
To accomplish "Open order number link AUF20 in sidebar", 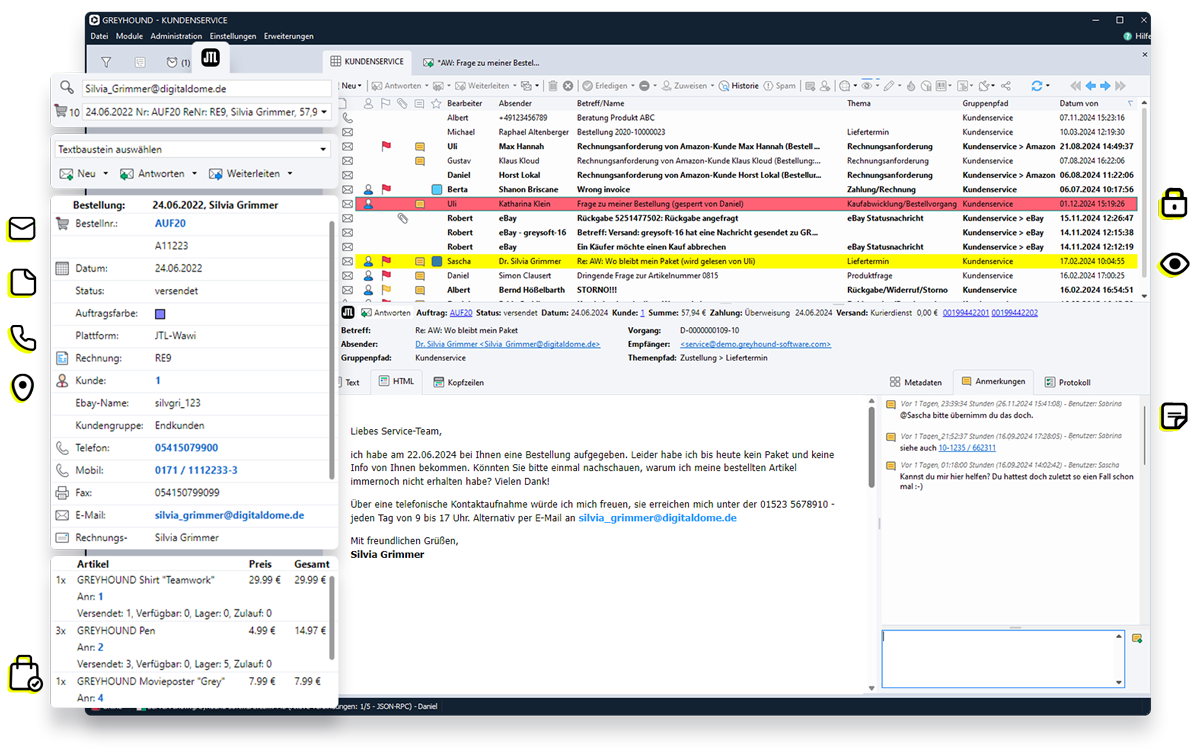I will pos(170,223).
